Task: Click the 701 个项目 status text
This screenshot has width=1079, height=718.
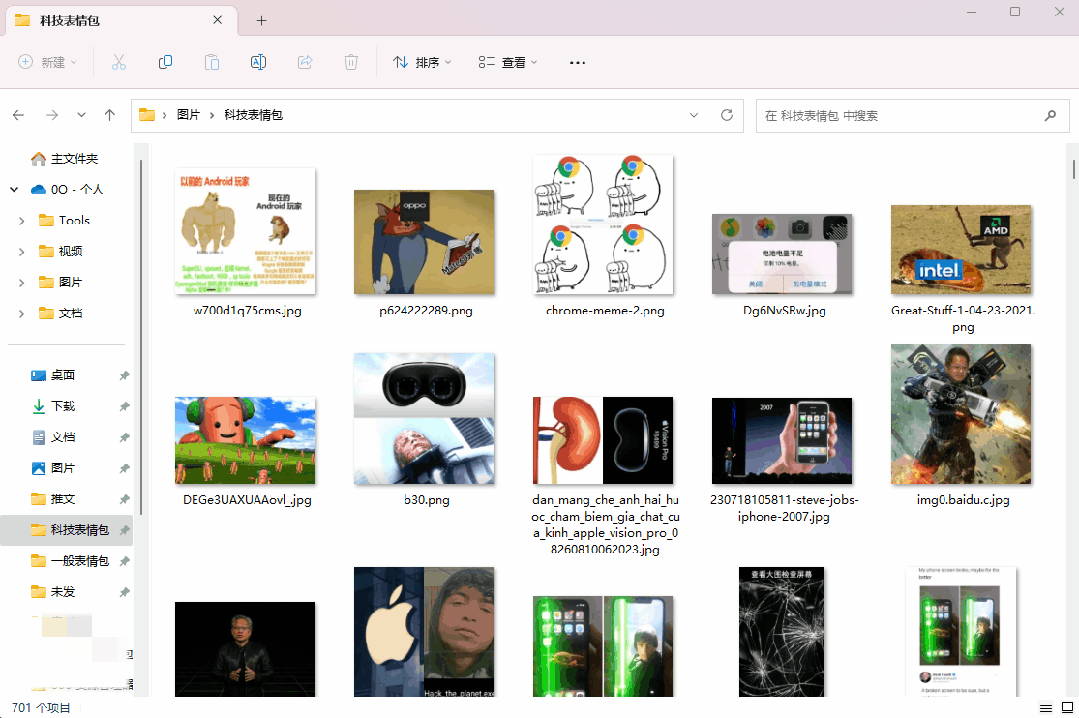Action: coord(41,708)
